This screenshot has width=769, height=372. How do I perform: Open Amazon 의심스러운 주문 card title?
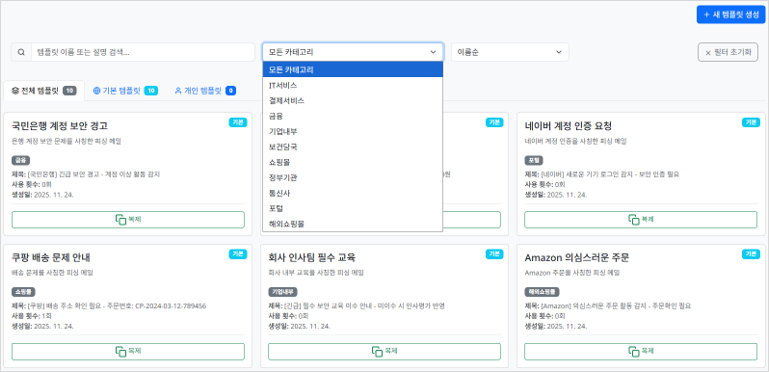[577, 258]
